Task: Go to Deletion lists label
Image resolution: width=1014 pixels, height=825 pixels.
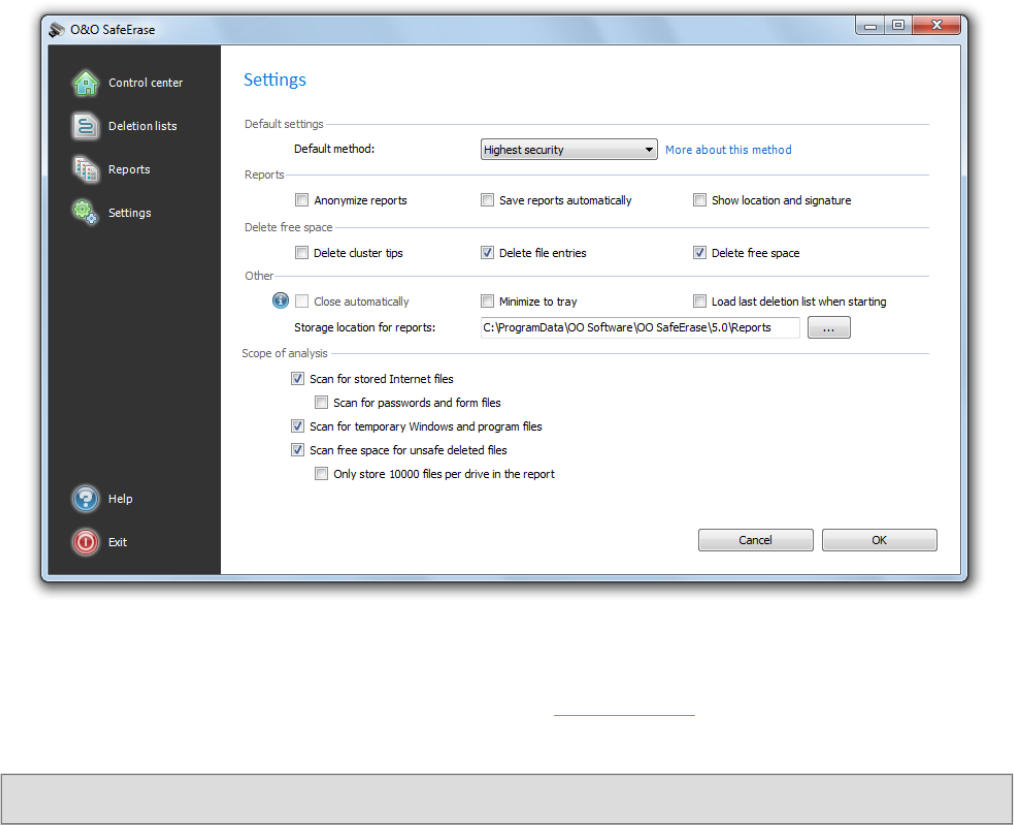Action: coord(142,126)
